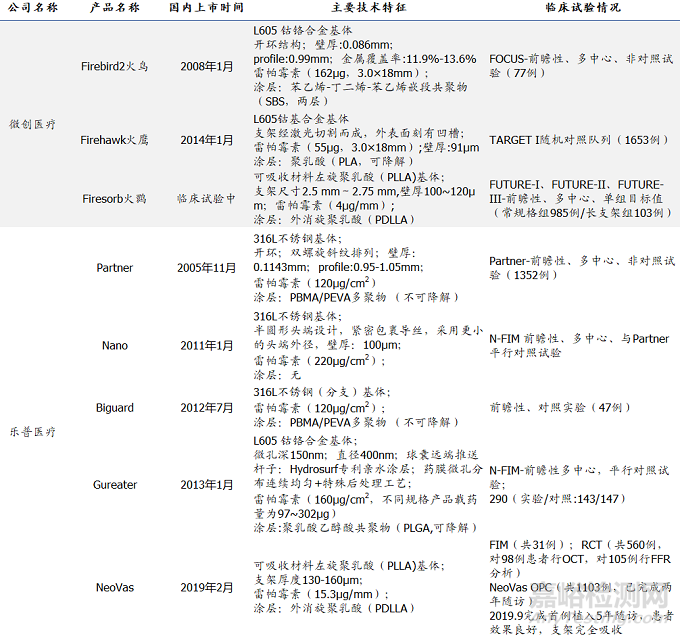Select launch date 2005年11月
Screen dimensions: 680x636
(206, 268)
